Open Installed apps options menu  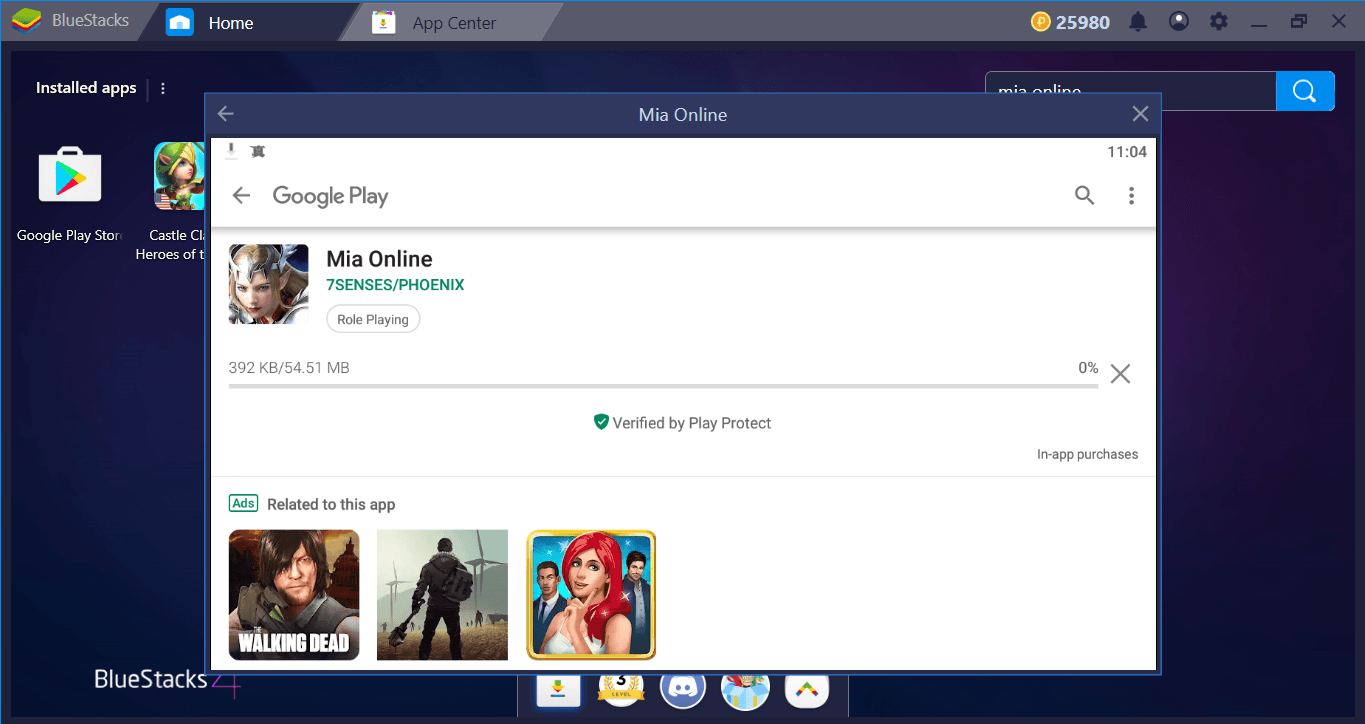click(x=163, y=88)
